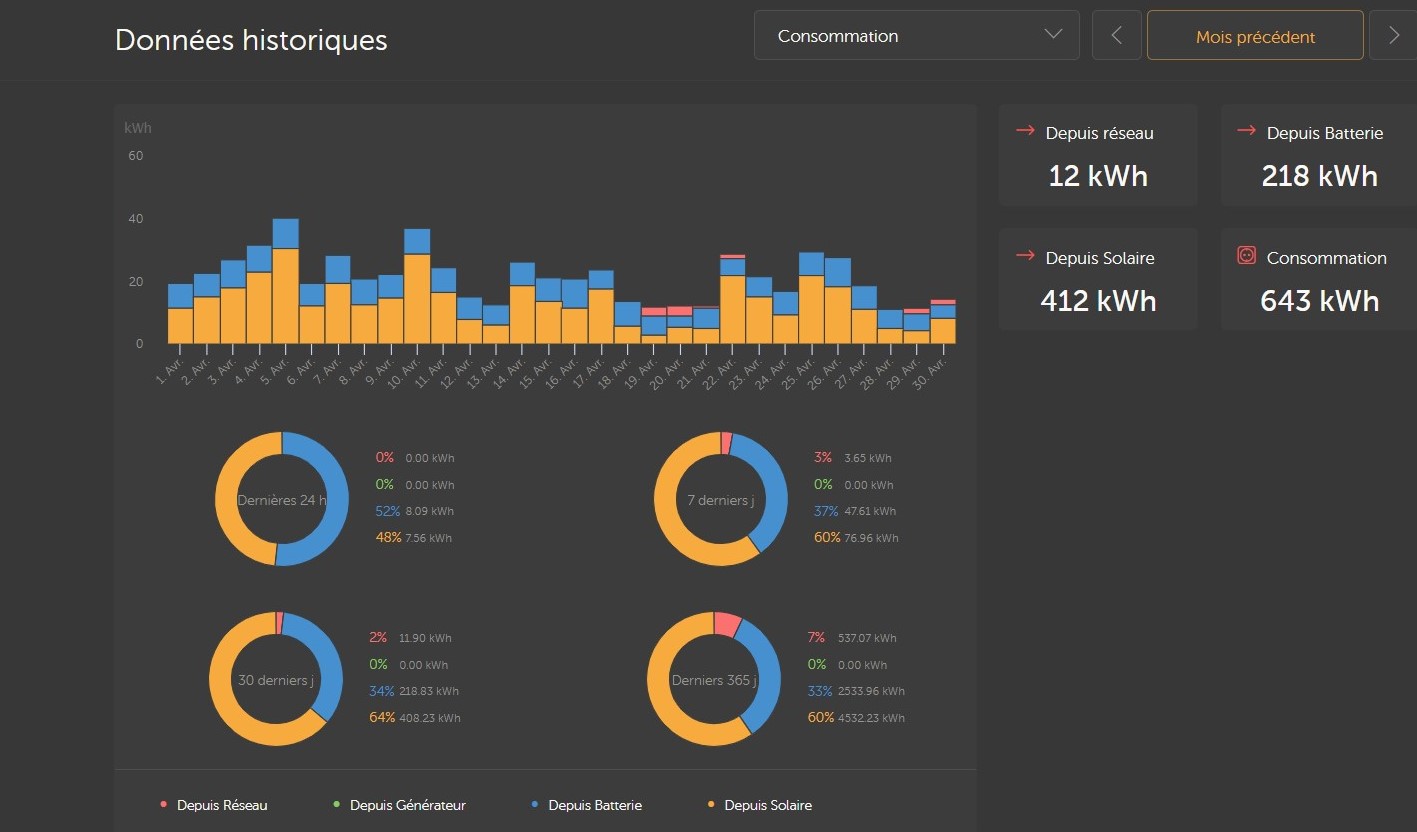Click the dropdown chevron beside Consommation
The image size is (1417, 832).
pyautogui.click(x=1053, y=35)
